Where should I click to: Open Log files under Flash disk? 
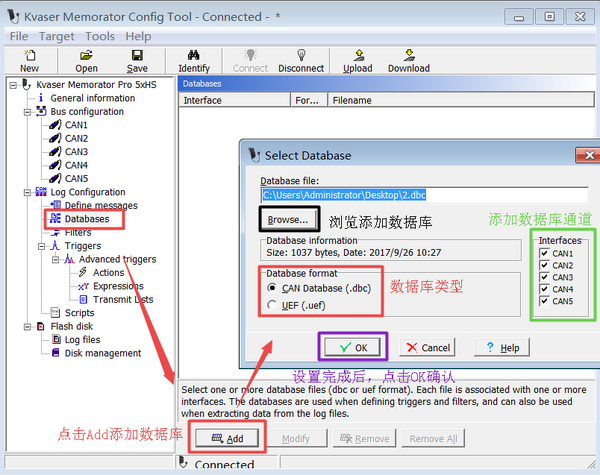click(x=82, y=340)
